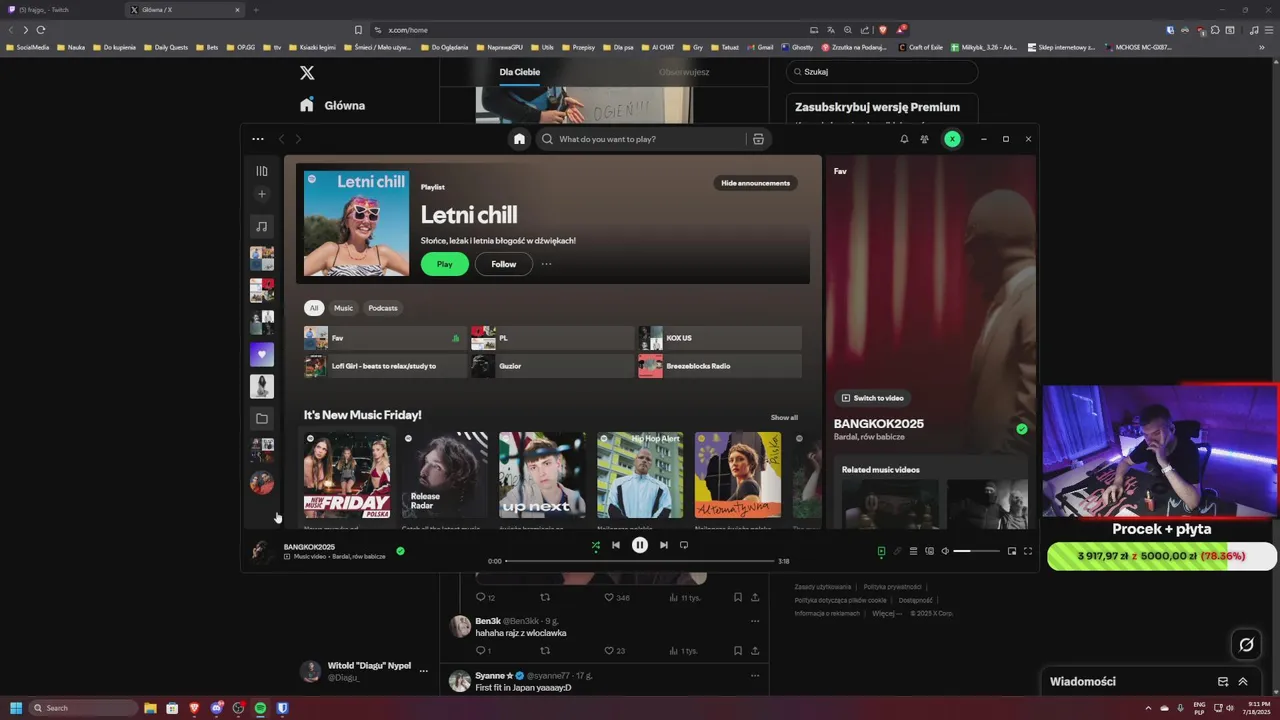The height and width of the screenshot is (720, 1280).
Task: Expand Więcej footer link on X
Action: tap(885, 613)
